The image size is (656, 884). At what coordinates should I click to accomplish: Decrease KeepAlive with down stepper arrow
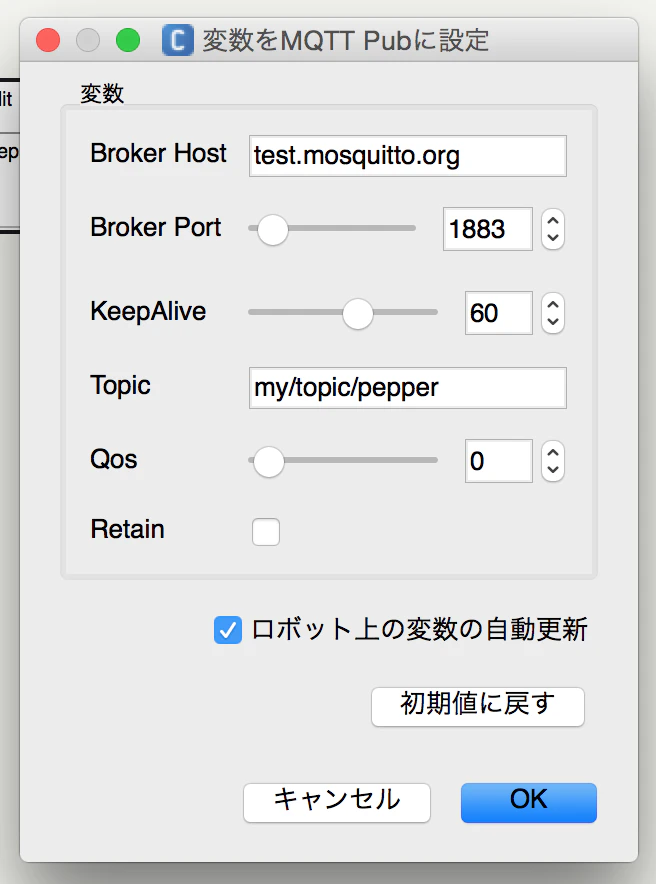point(553,322)
